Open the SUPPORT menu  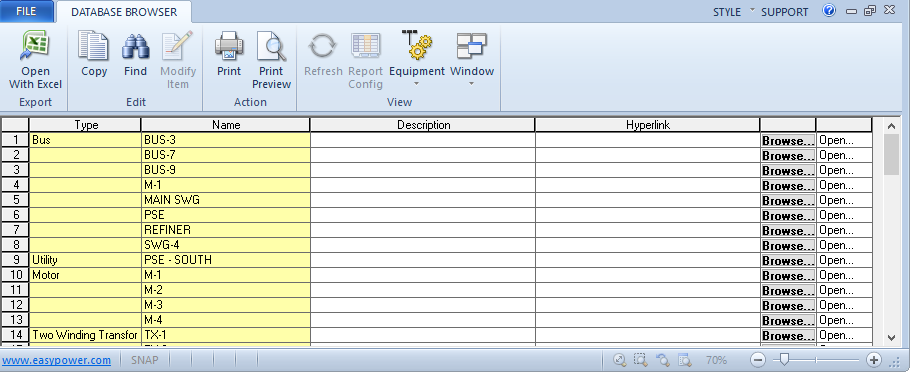(785, 12)
